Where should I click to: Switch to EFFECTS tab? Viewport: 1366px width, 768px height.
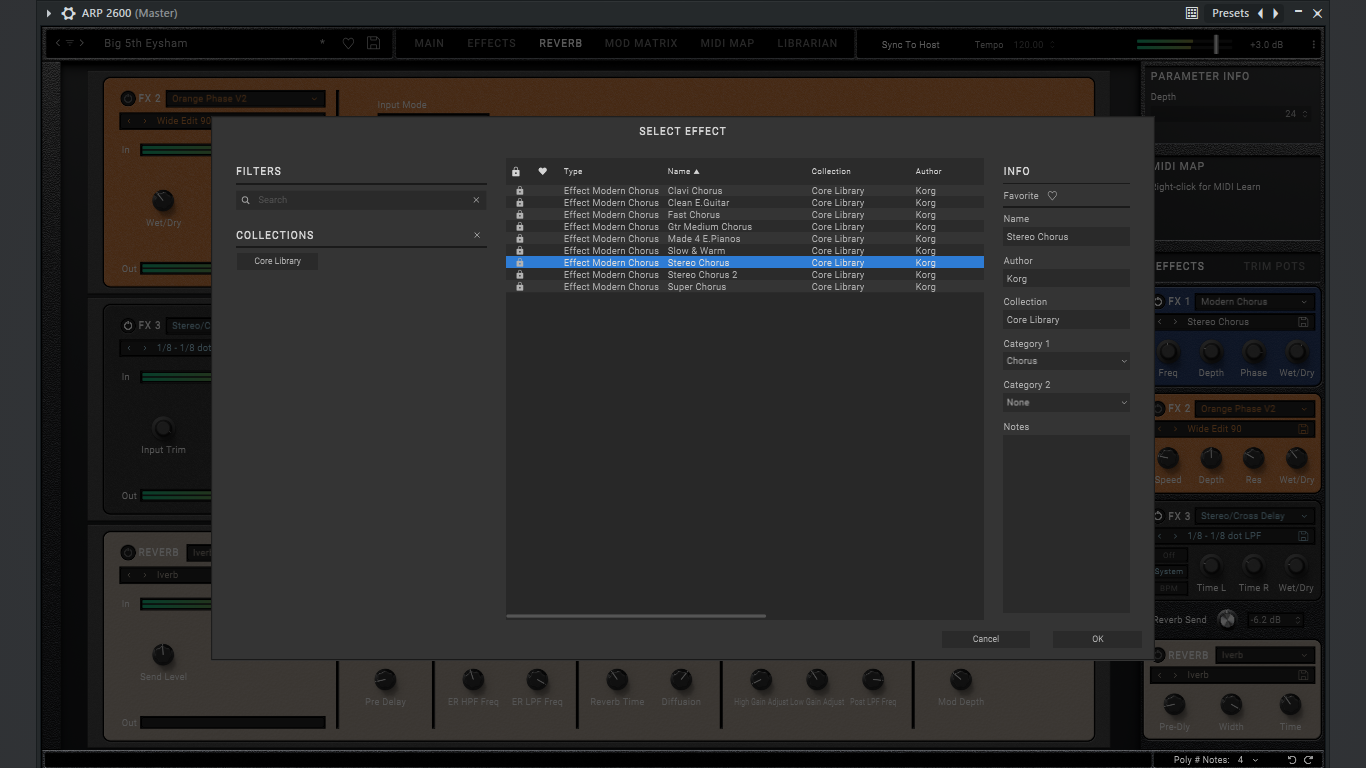pyautogui.click(x=492, y=44)
